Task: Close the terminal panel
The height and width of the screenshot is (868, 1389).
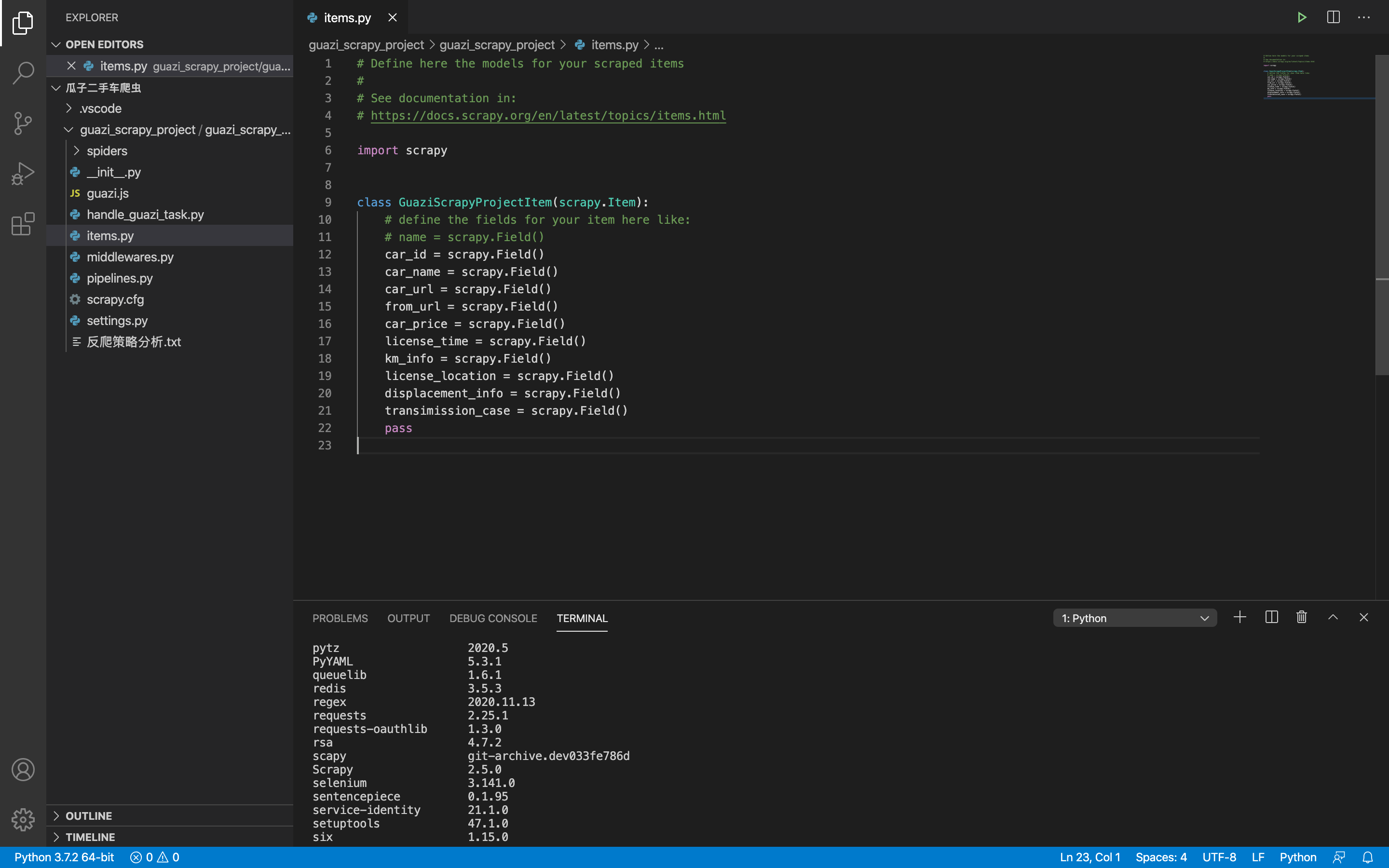Action: click(1364, 618)
